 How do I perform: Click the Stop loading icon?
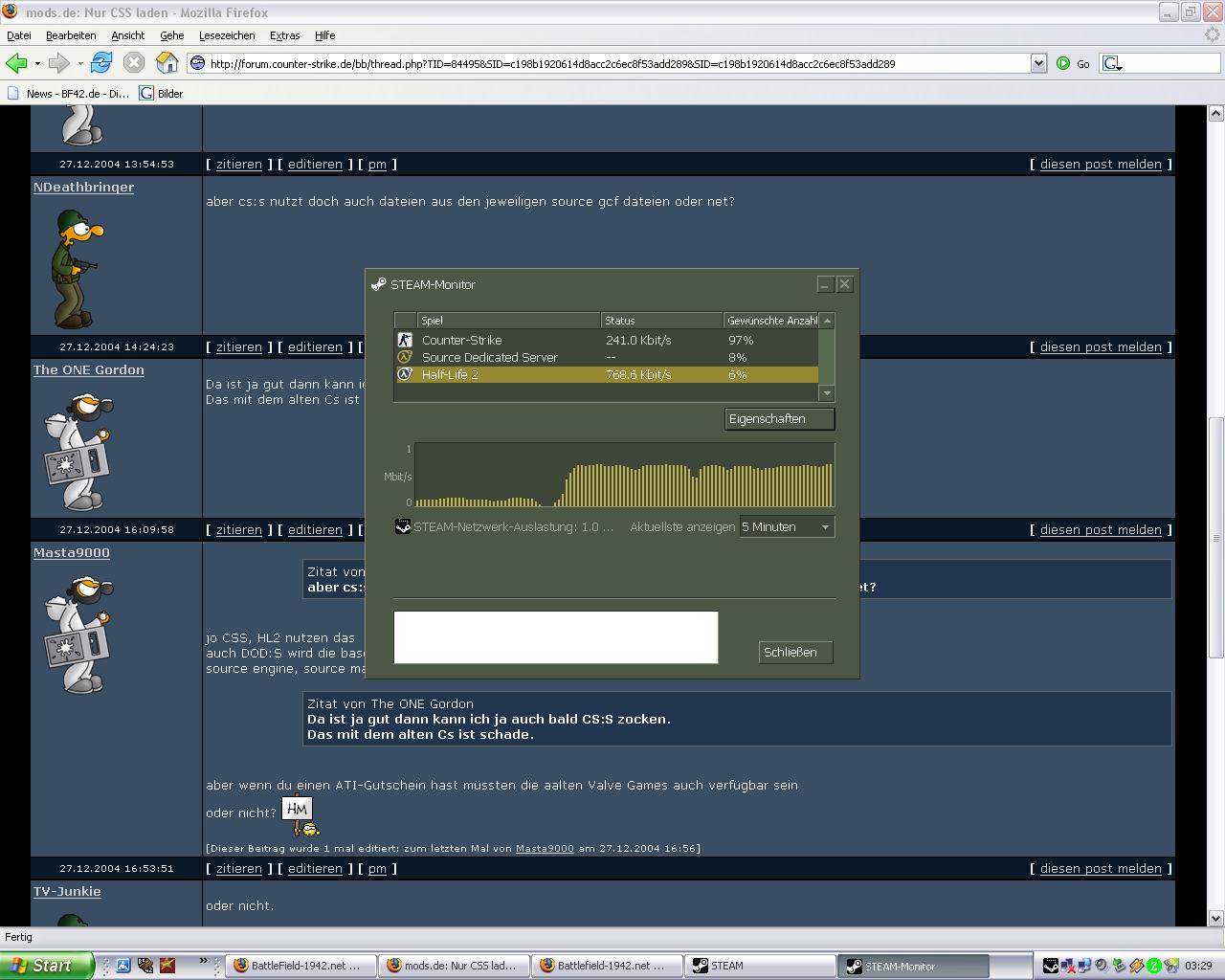click(134, 63)
